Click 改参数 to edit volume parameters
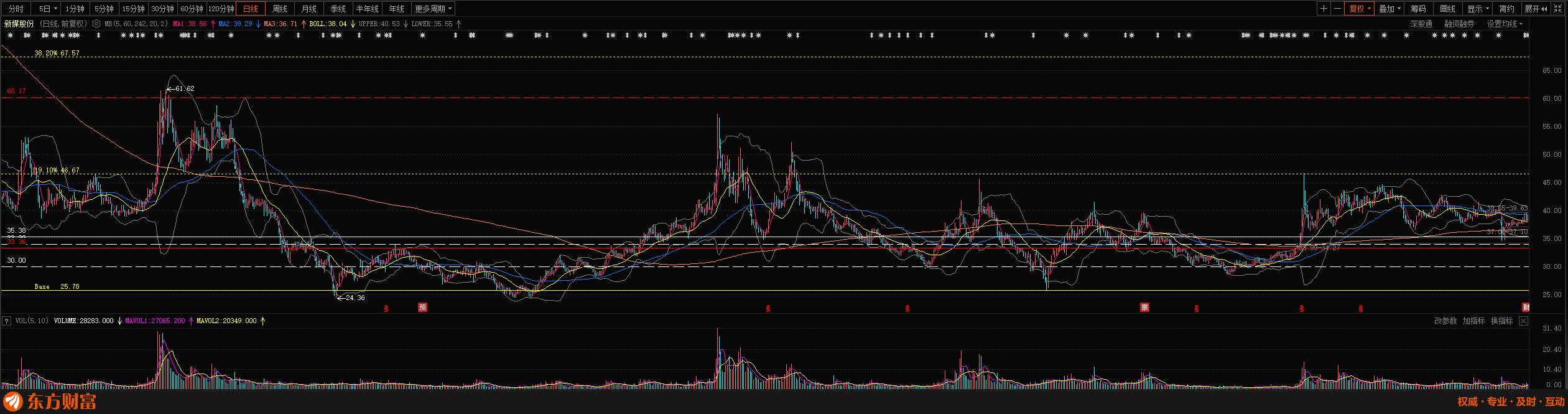 [x=1445, y=321]
